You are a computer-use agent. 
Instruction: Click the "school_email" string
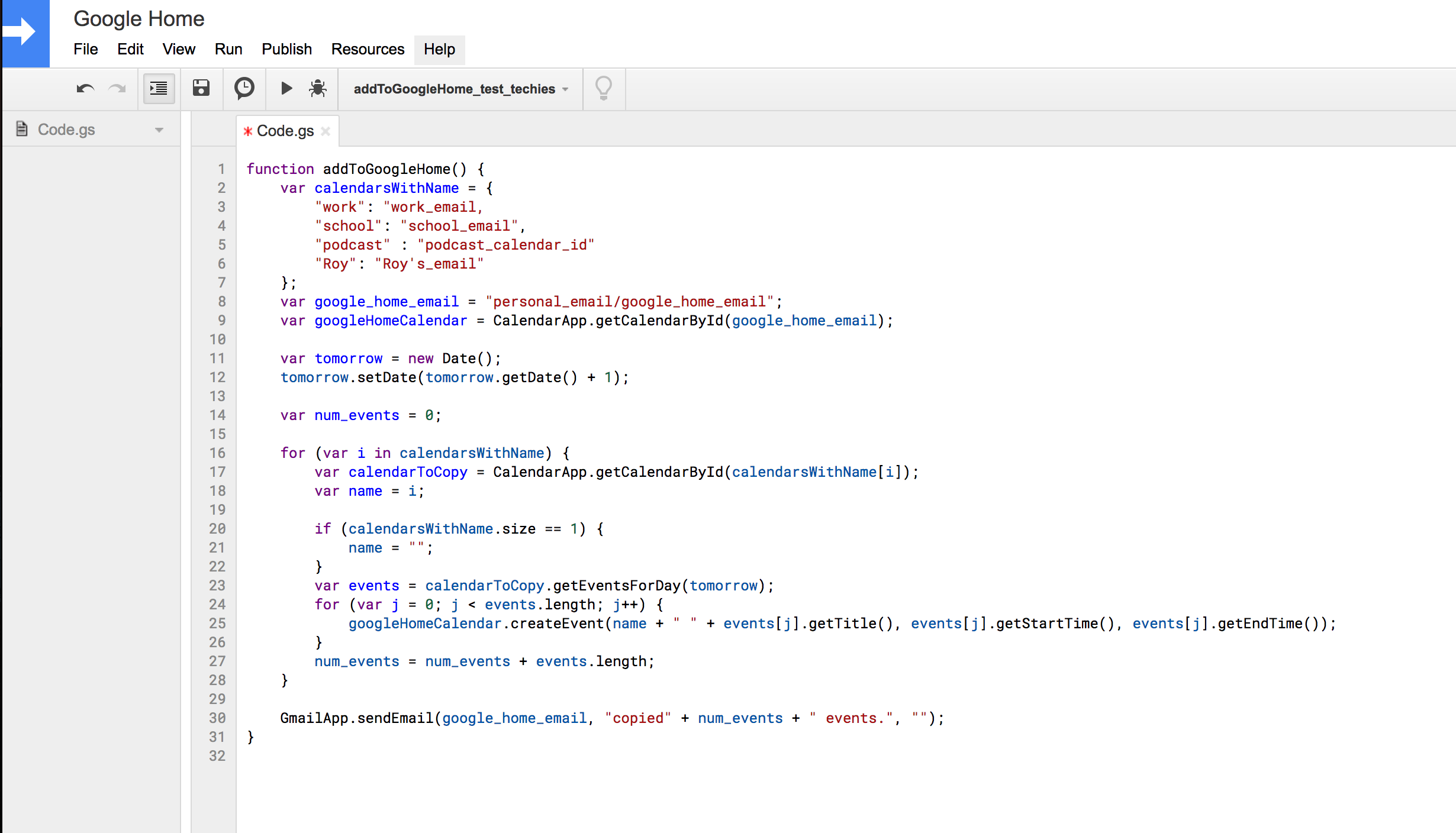point(459,226)
